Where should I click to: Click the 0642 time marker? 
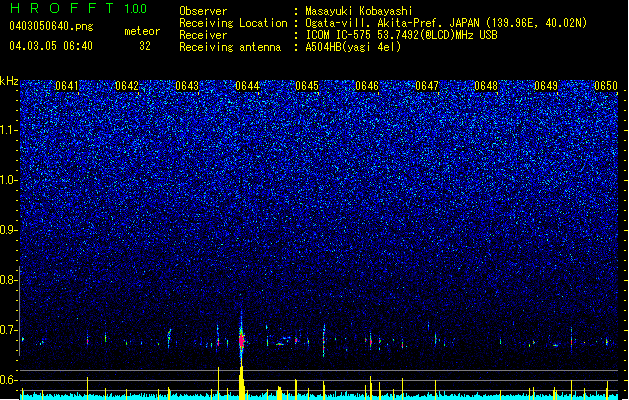pos(127,86)
